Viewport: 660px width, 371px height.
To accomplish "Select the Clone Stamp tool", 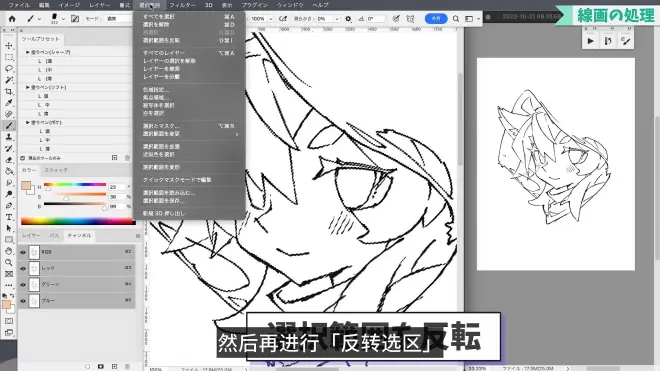I will (9, 137).
